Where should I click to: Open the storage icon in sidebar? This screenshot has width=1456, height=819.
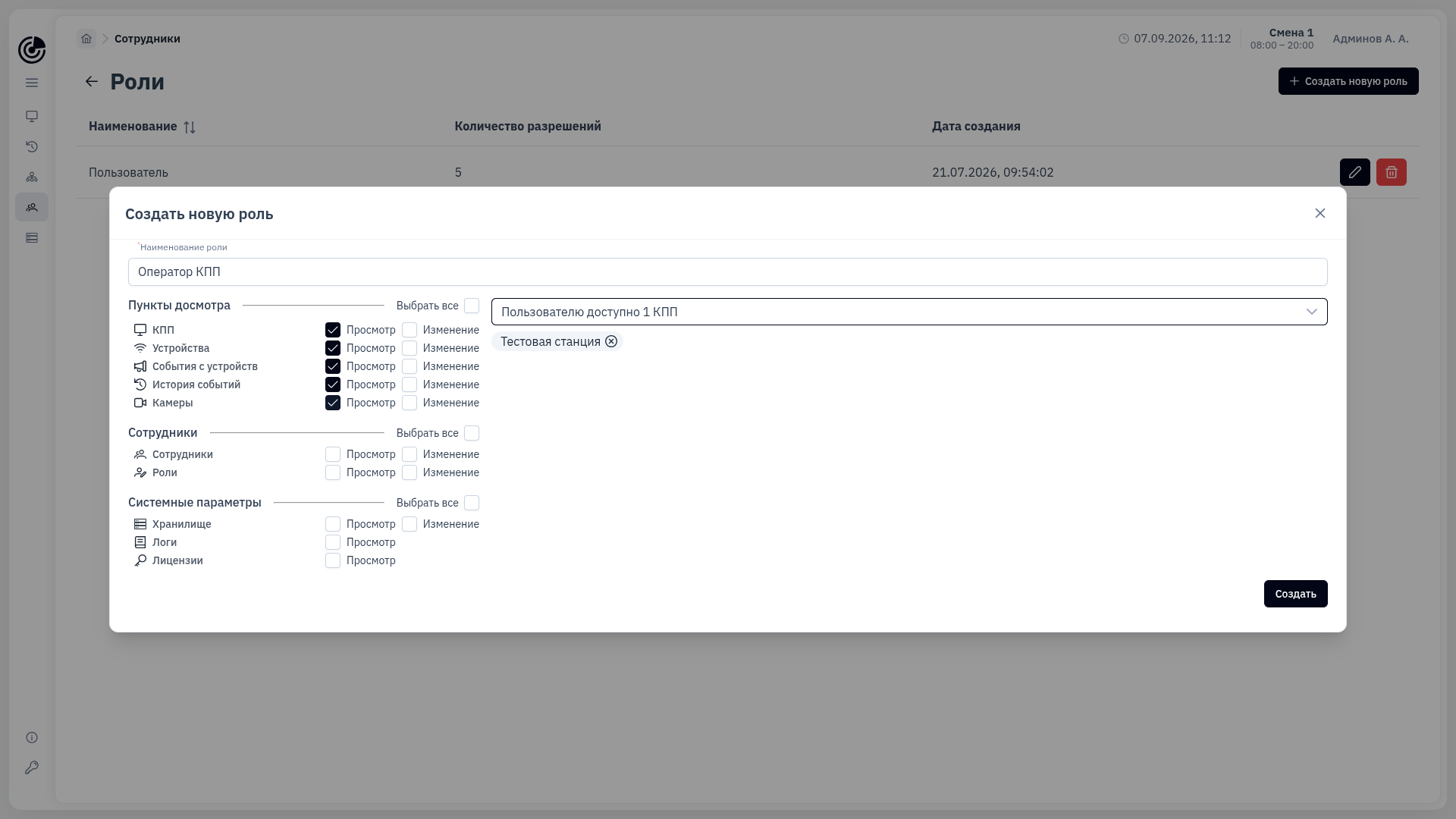point(32,237)
